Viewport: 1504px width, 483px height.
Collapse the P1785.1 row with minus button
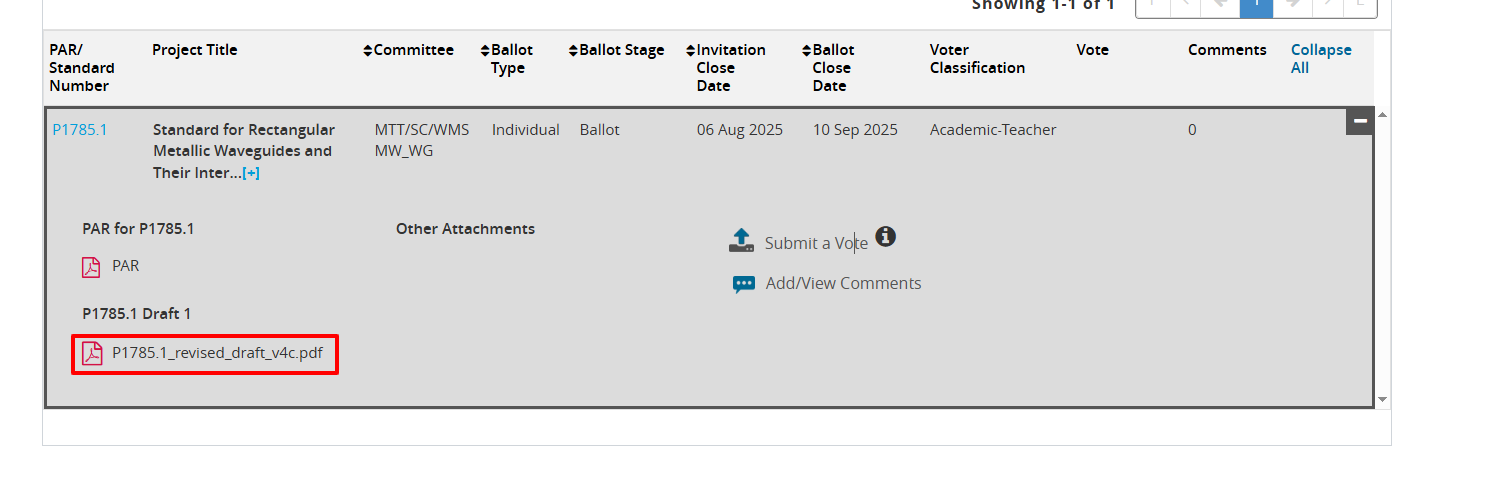coord(1359,121)
